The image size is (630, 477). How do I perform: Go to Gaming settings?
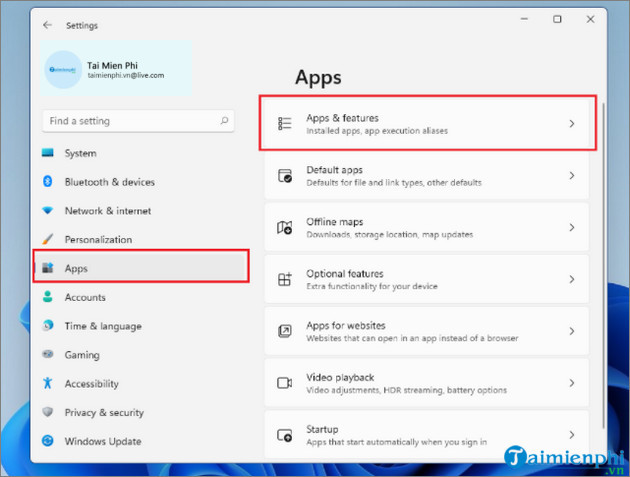pyautogui.click(x=138, y=355)
